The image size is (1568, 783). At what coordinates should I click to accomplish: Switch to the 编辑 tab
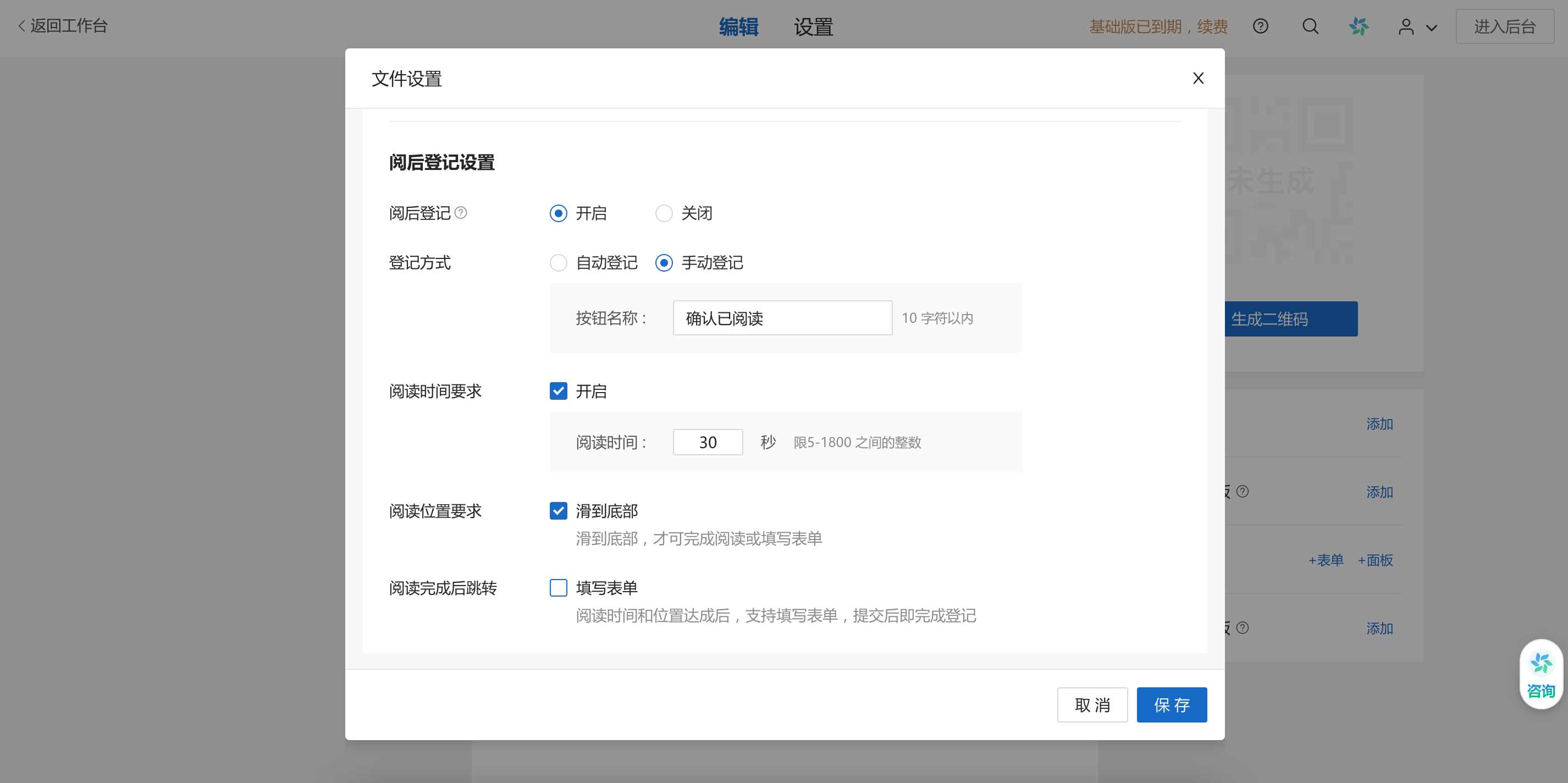738,27
